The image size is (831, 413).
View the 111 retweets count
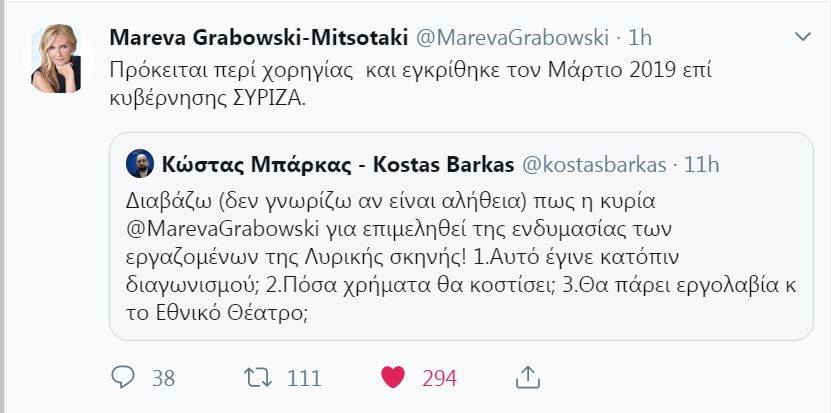[x=303, y=378]
